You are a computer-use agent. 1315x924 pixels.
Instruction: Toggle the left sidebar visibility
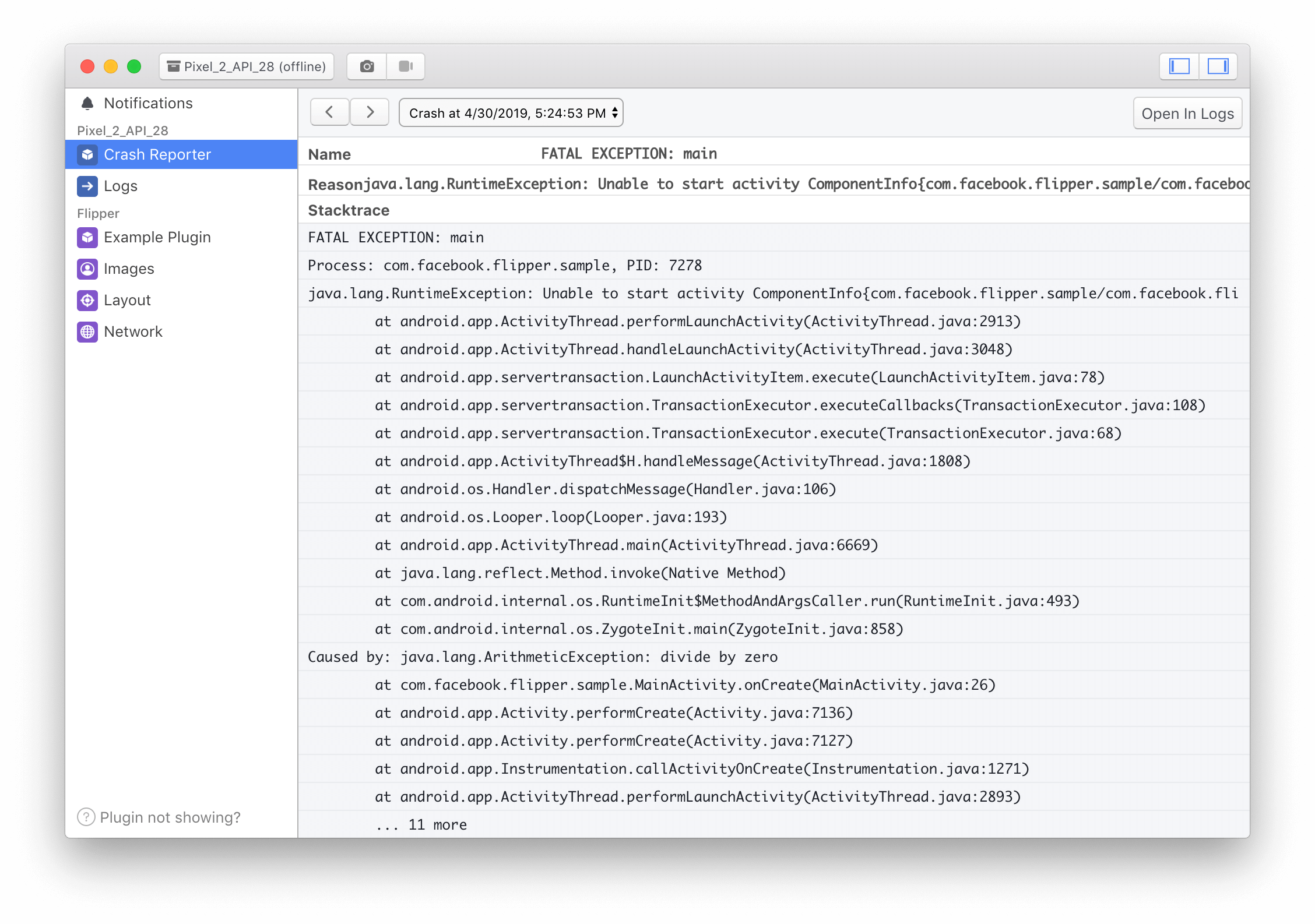pos(1179,66)
